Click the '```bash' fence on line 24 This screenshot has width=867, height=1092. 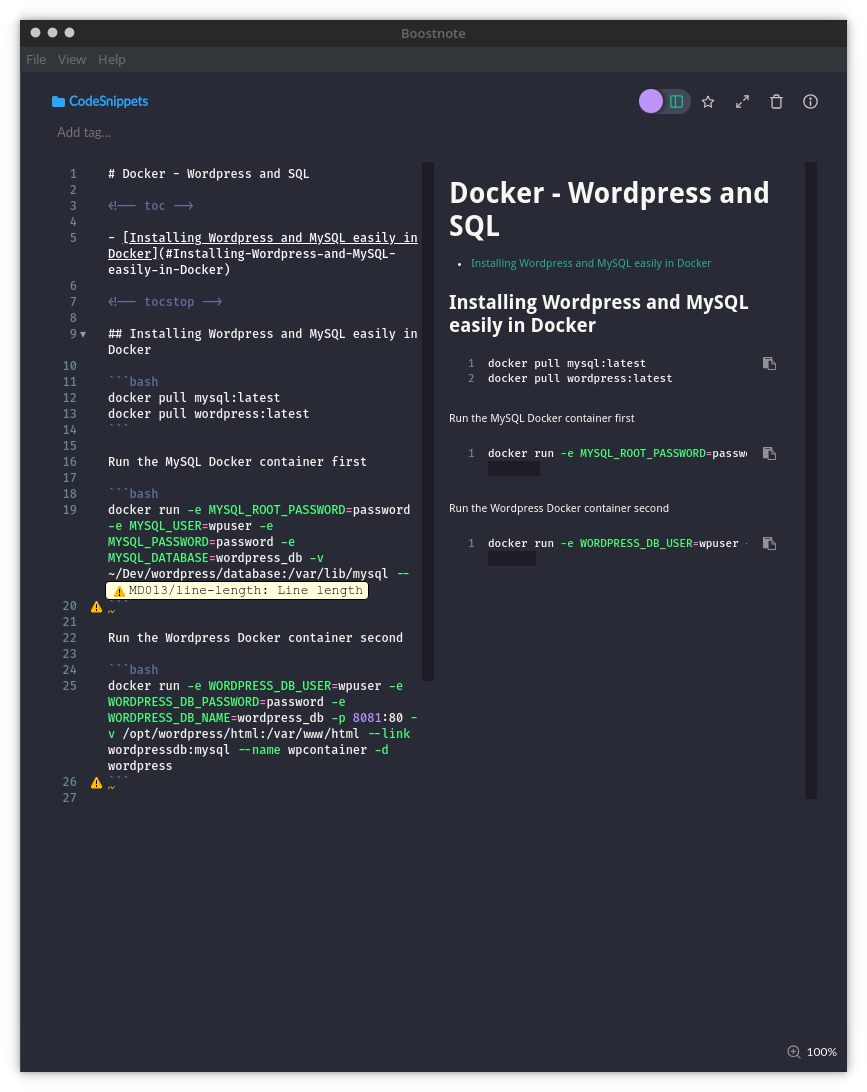coord(133,671)
